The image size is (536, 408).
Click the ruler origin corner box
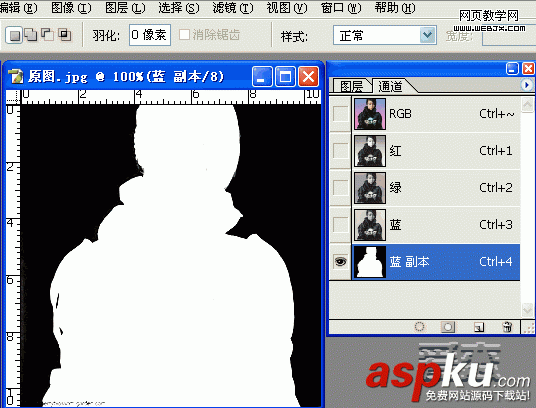tap(13, 97)
